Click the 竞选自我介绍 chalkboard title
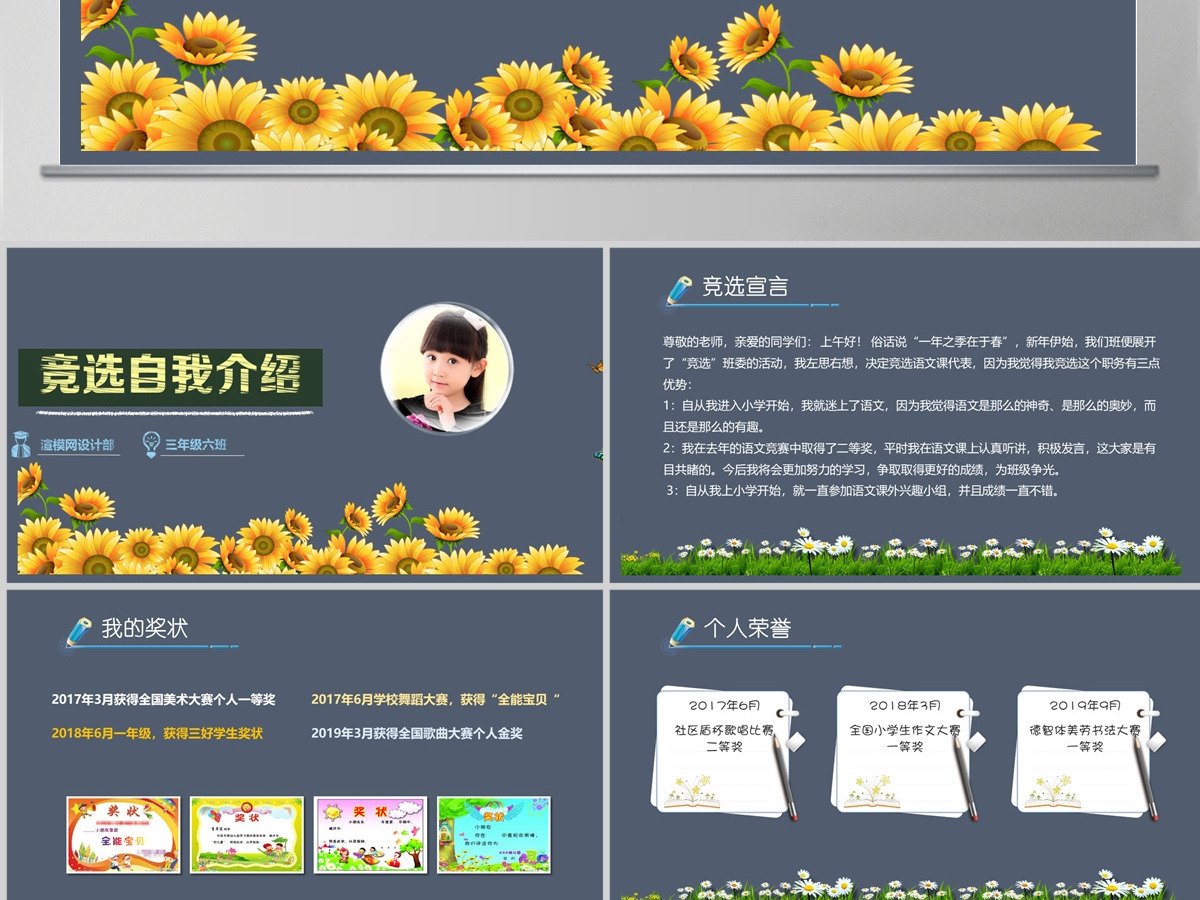Image resolution: width=1200 pixels, height=900 pixels. (x=170, y=377)
